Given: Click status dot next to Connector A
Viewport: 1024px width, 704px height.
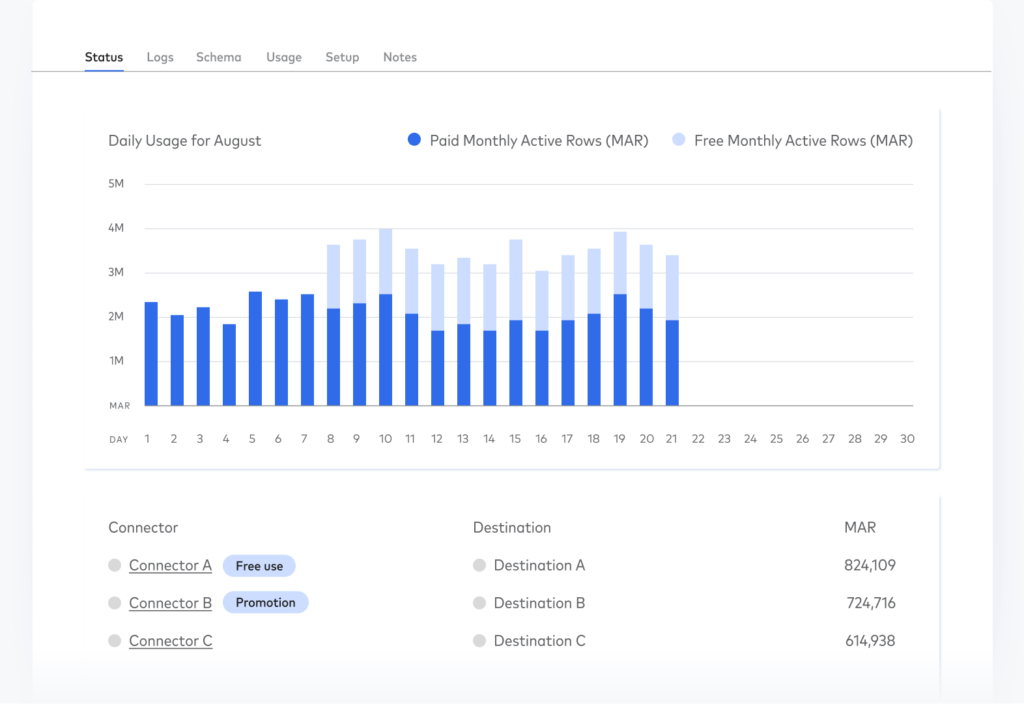Looking at the screenshot, I should [x=115, y=566].
